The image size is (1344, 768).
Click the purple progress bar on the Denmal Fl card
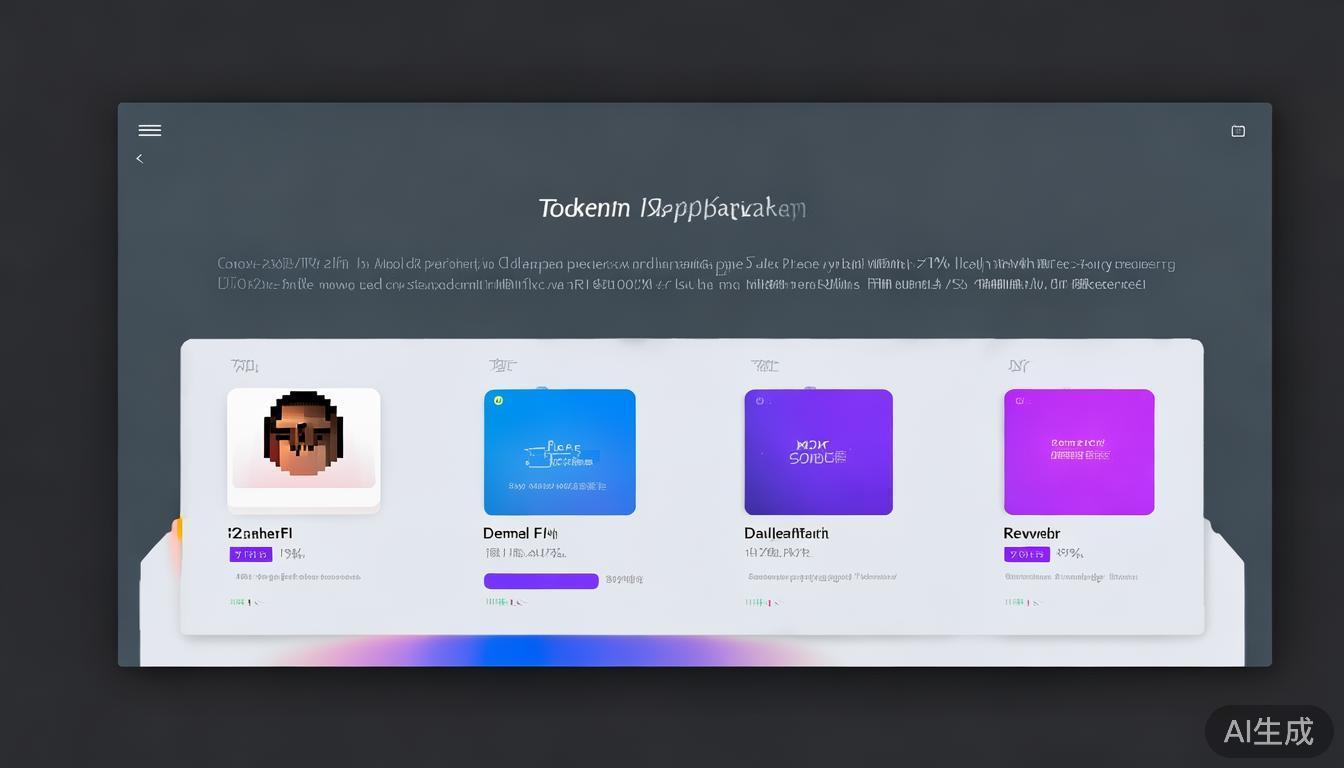[x=540, y=580]
